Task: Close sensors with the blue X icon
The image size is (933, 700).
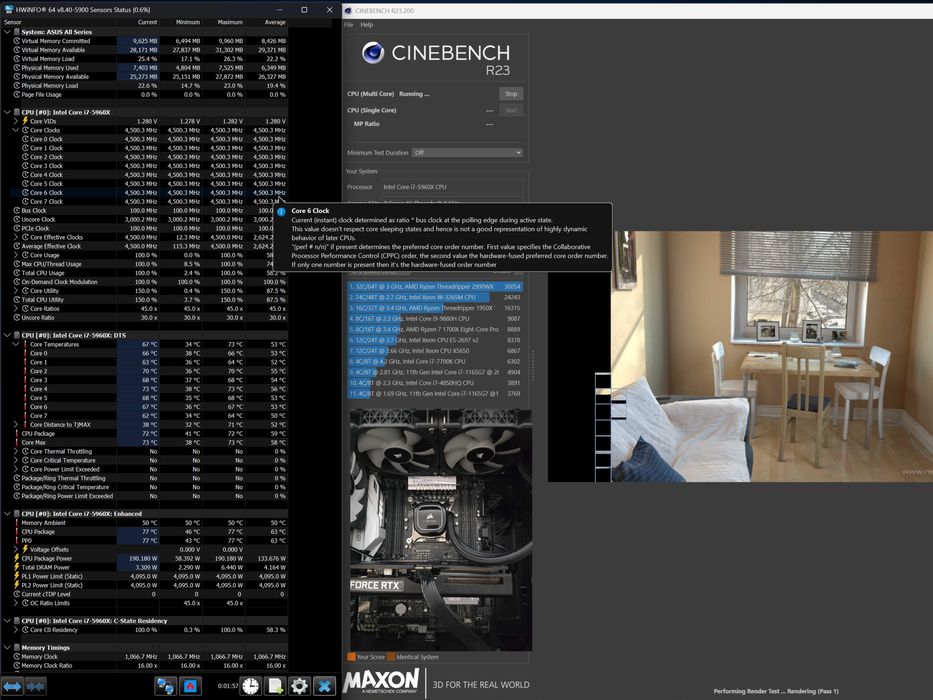Action: click(324, 686)
